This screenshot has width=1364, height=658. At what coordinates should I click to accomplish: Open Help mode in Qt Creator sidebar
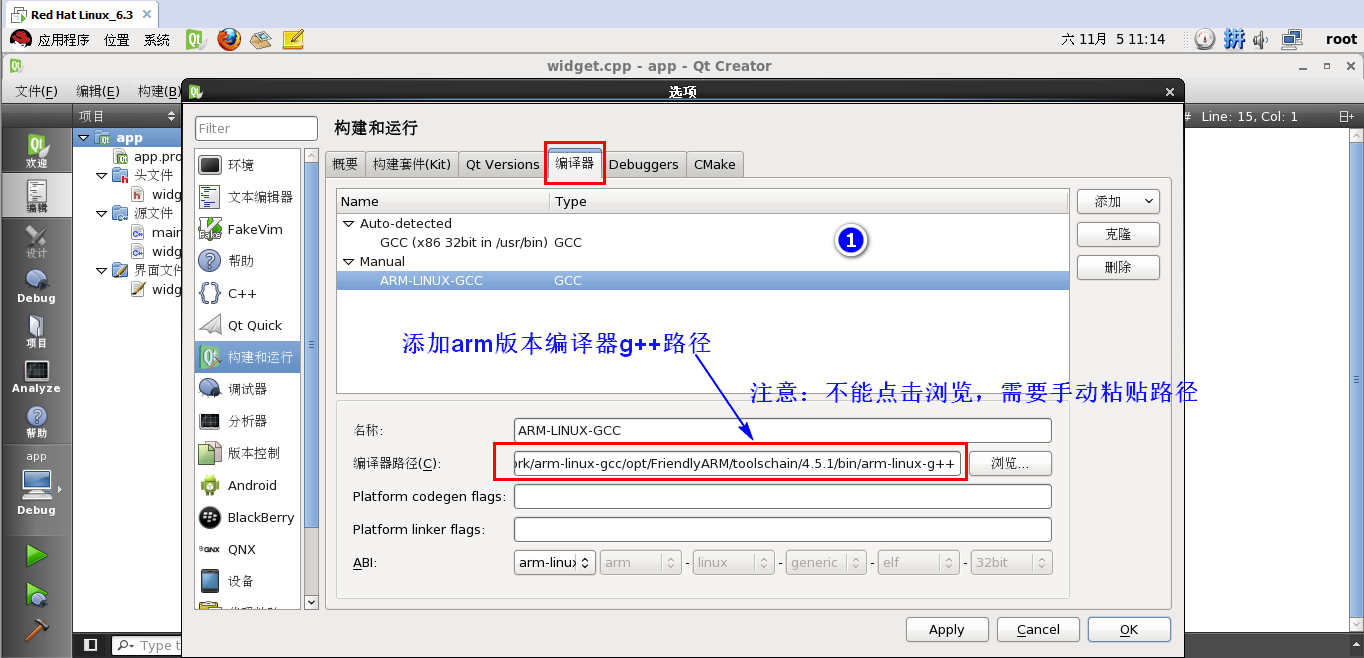[x=36, y=421]
